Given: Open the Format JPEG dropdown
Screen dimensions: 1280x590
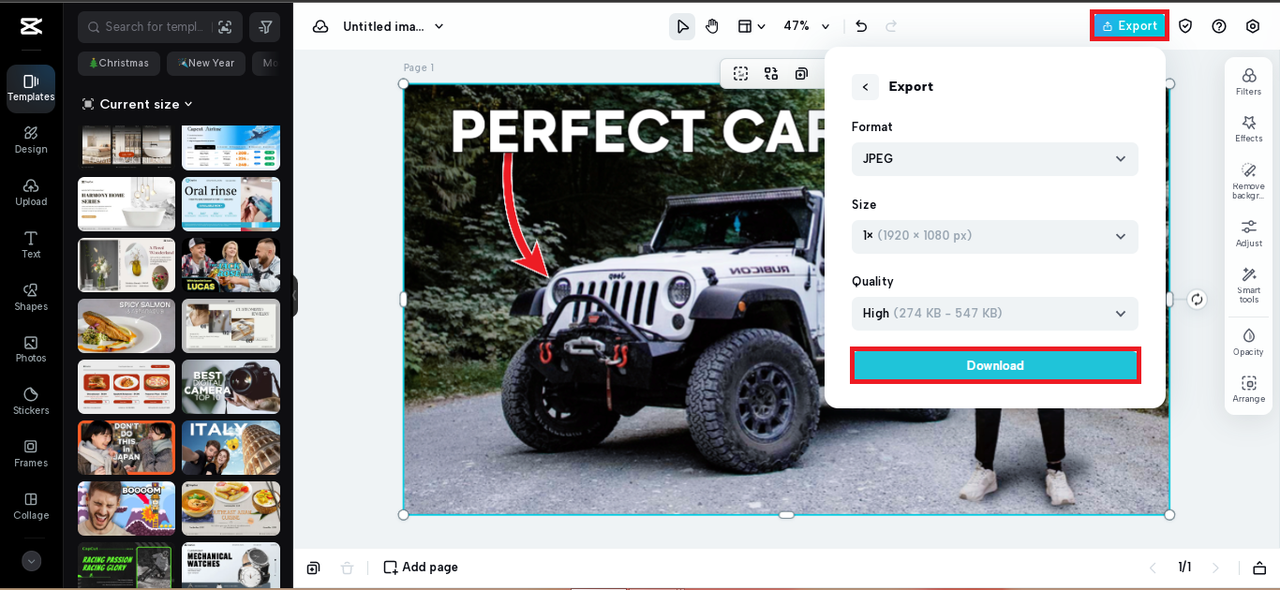Looking at the screenshot, I should pyautogui.click(x=995, y=159).
